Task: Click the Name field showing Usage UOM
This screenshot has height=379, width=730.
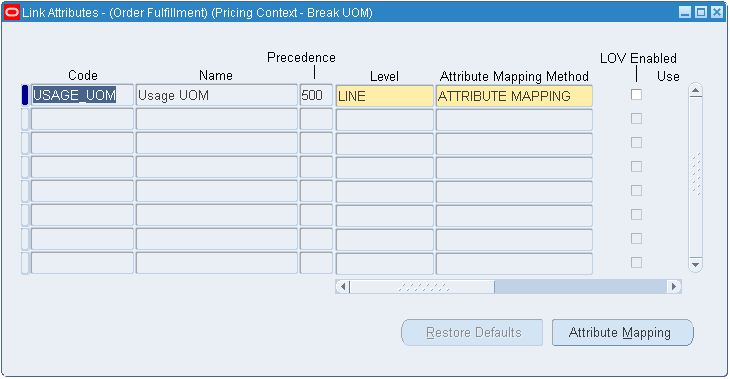Action: coord(216,95)
